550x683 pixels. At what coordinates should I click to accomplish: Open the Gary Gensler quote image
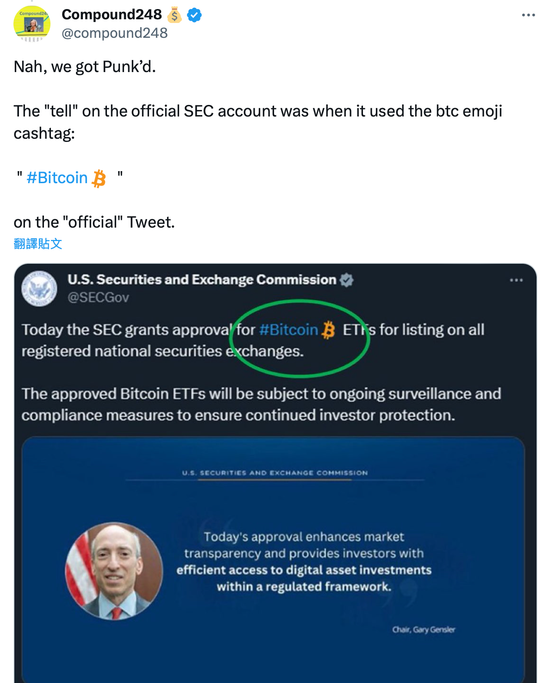273,559
